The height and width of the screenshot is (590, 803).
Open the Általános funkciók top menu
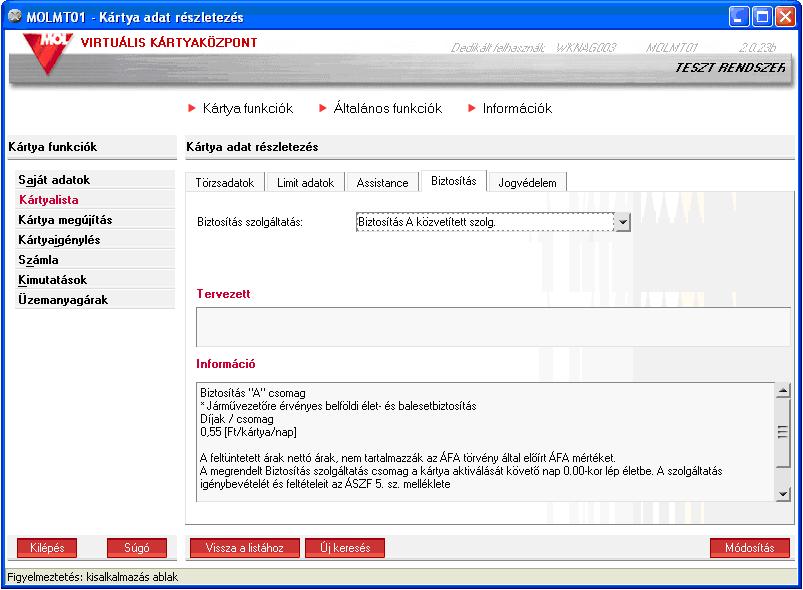tap(381, 108)
